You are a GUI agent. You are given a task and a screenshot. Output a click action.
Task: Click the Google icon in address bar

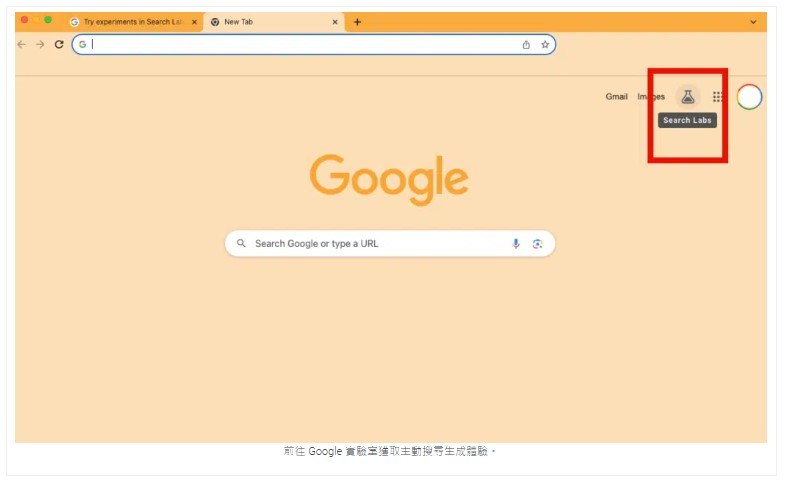pos(82,44)
